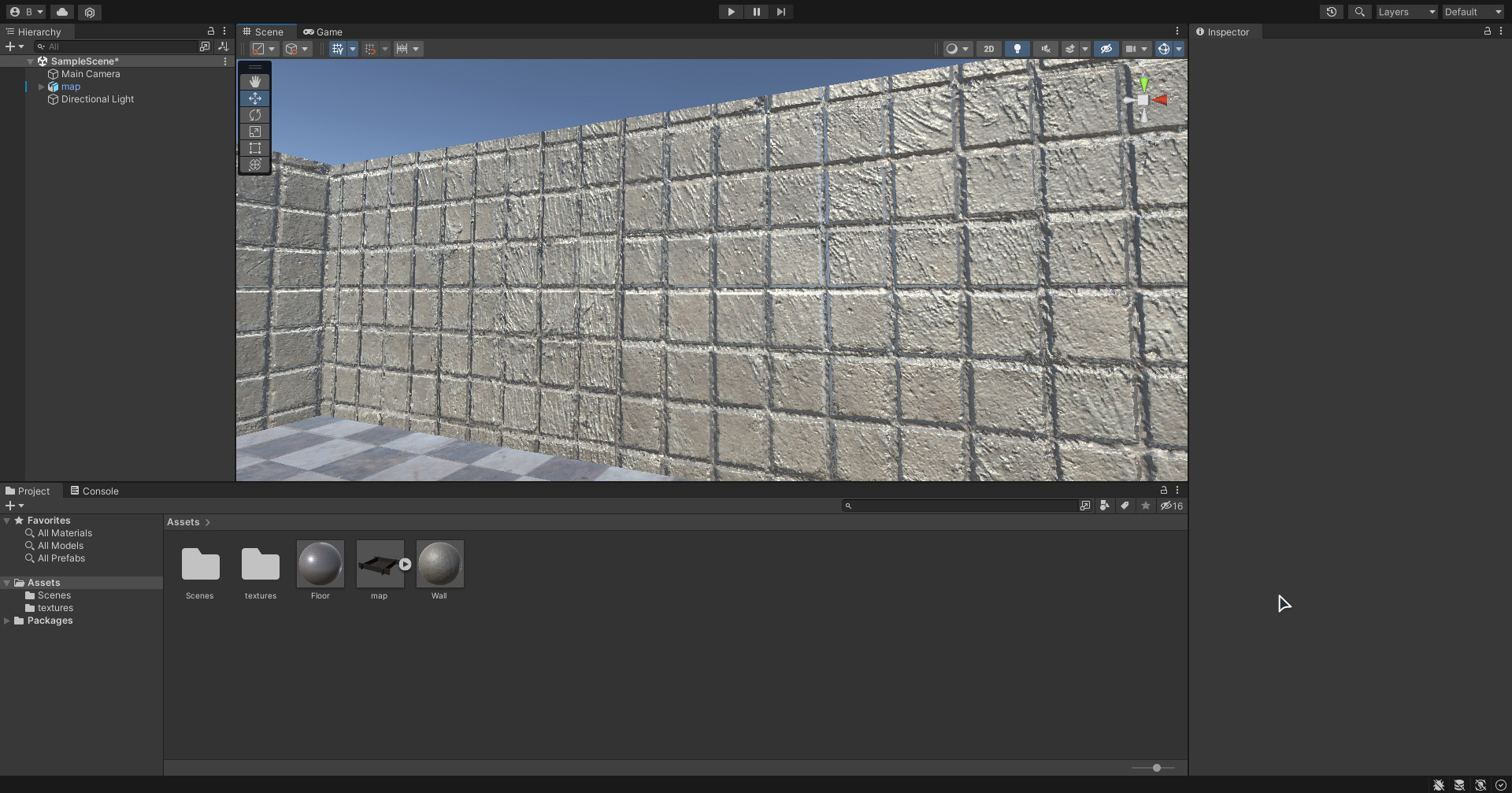The width and height of the screenshot is (1512, 793).
Task: Open Project search in new window
Action: pos(1085,506)
